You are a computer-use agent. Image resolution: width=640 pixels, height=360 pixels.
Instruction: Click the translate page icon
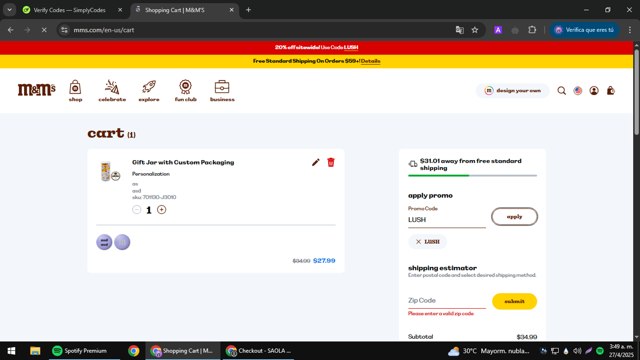tap(460, 30)
